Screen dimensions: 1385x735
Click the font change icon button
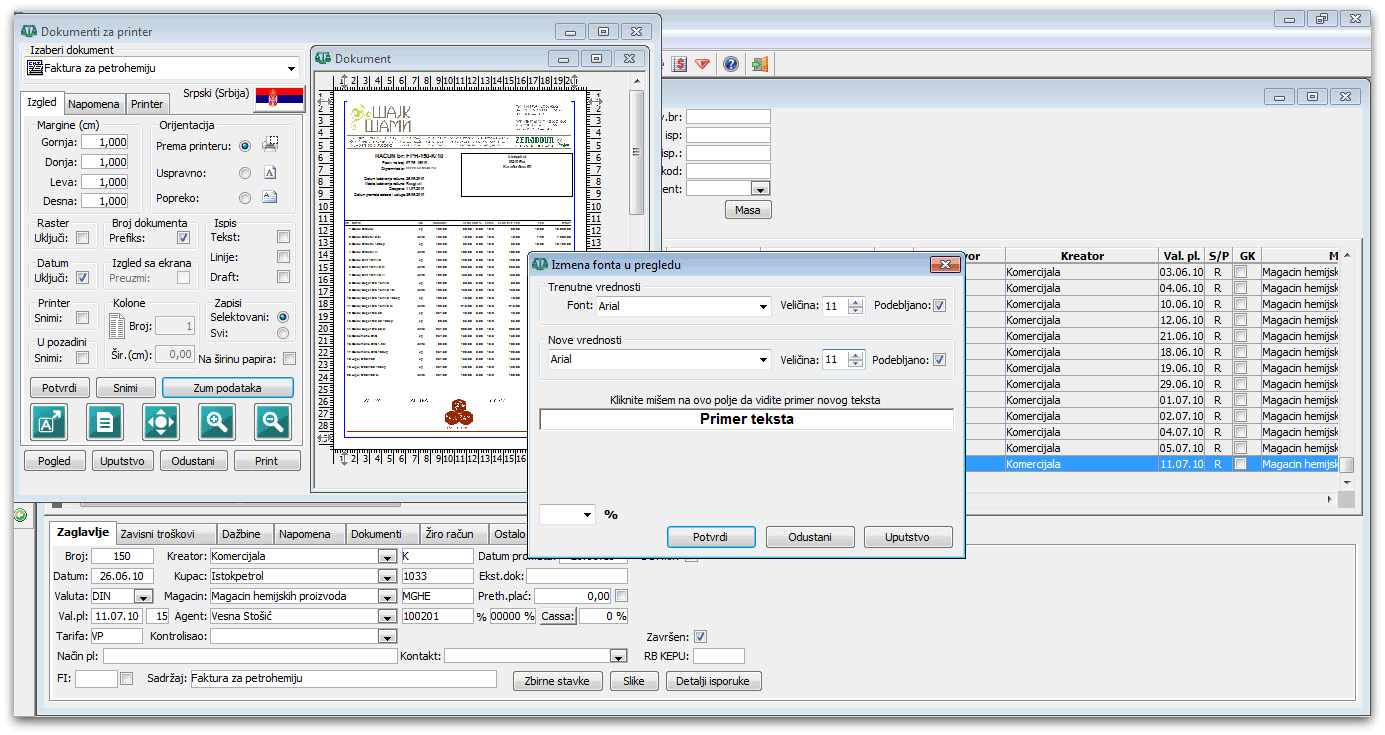(x=49, y=423)
